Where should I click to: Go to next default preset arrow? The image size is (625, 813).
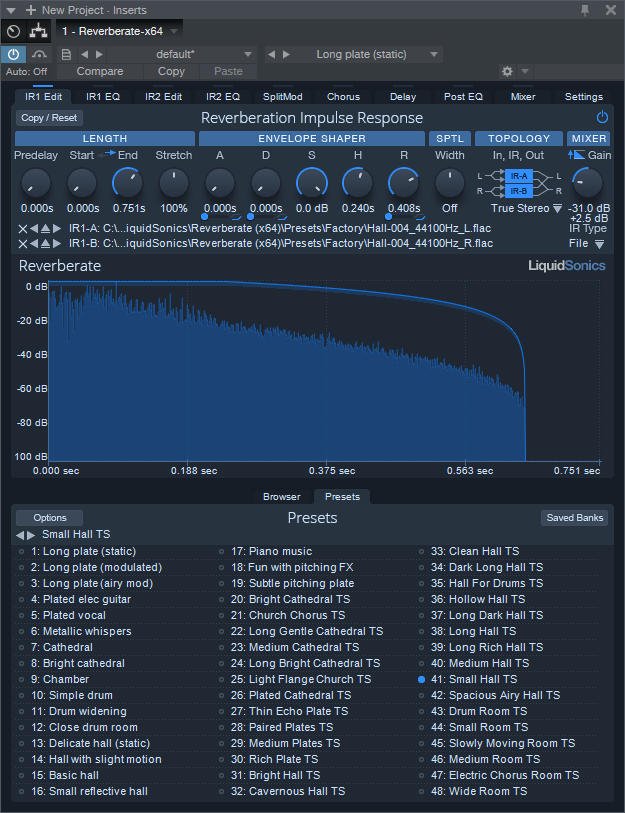99,54
